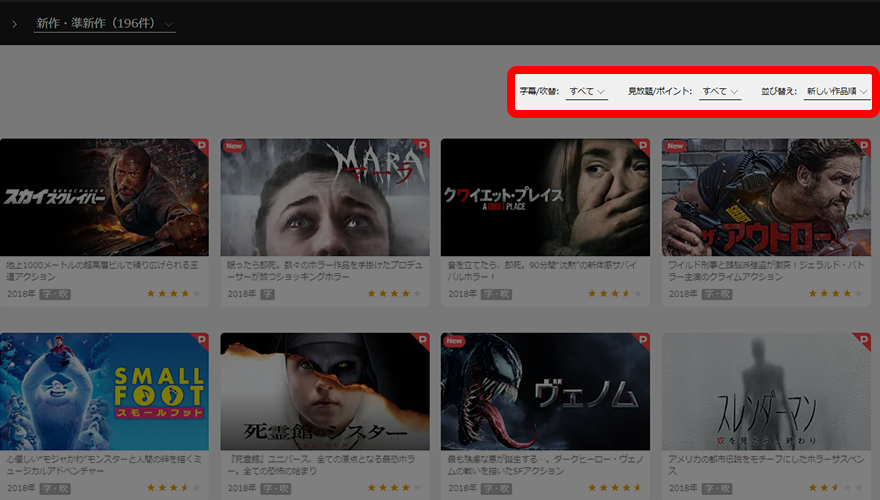Click description beginning 『死霊館』ユニバース
Viewport: 880px width, 500px height.
(322, 465)
